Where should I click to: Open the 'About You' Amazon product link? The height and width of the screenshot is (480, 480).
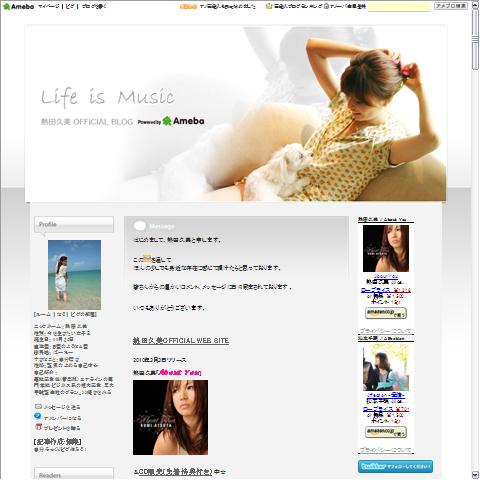coord(386,276)
